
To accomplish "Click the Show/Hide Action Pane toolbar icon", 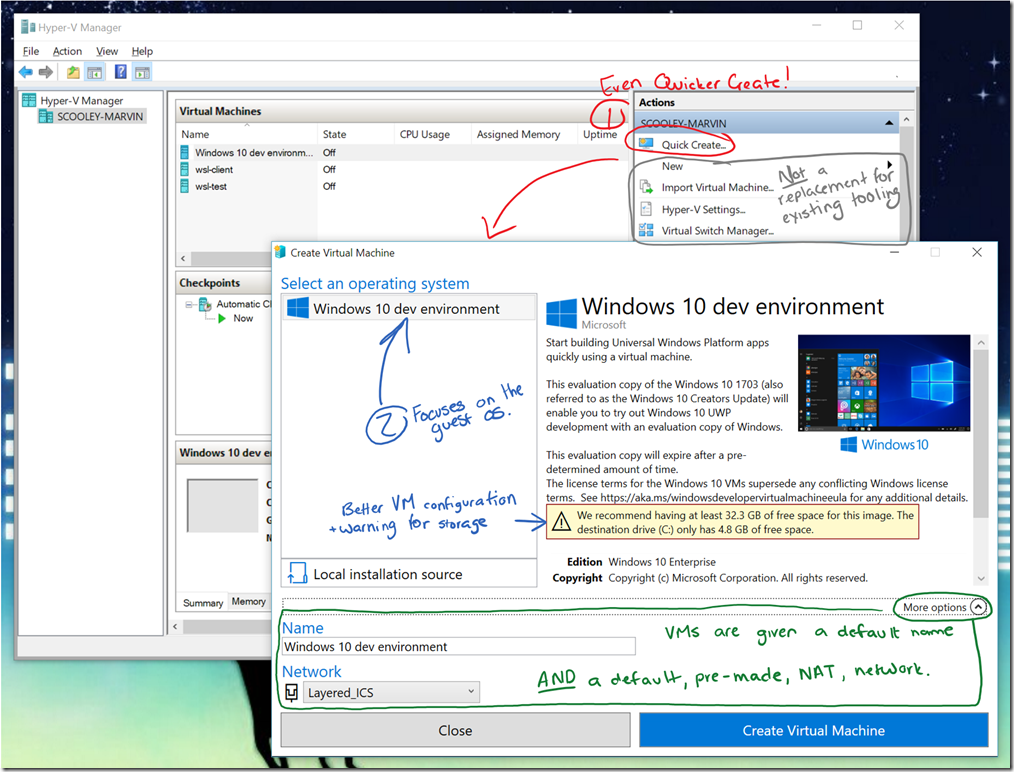I will 141,71.
